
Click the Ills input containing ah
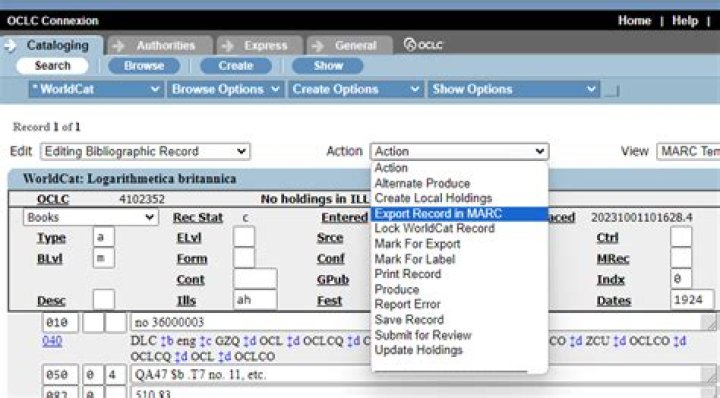(x=255, y=300)
